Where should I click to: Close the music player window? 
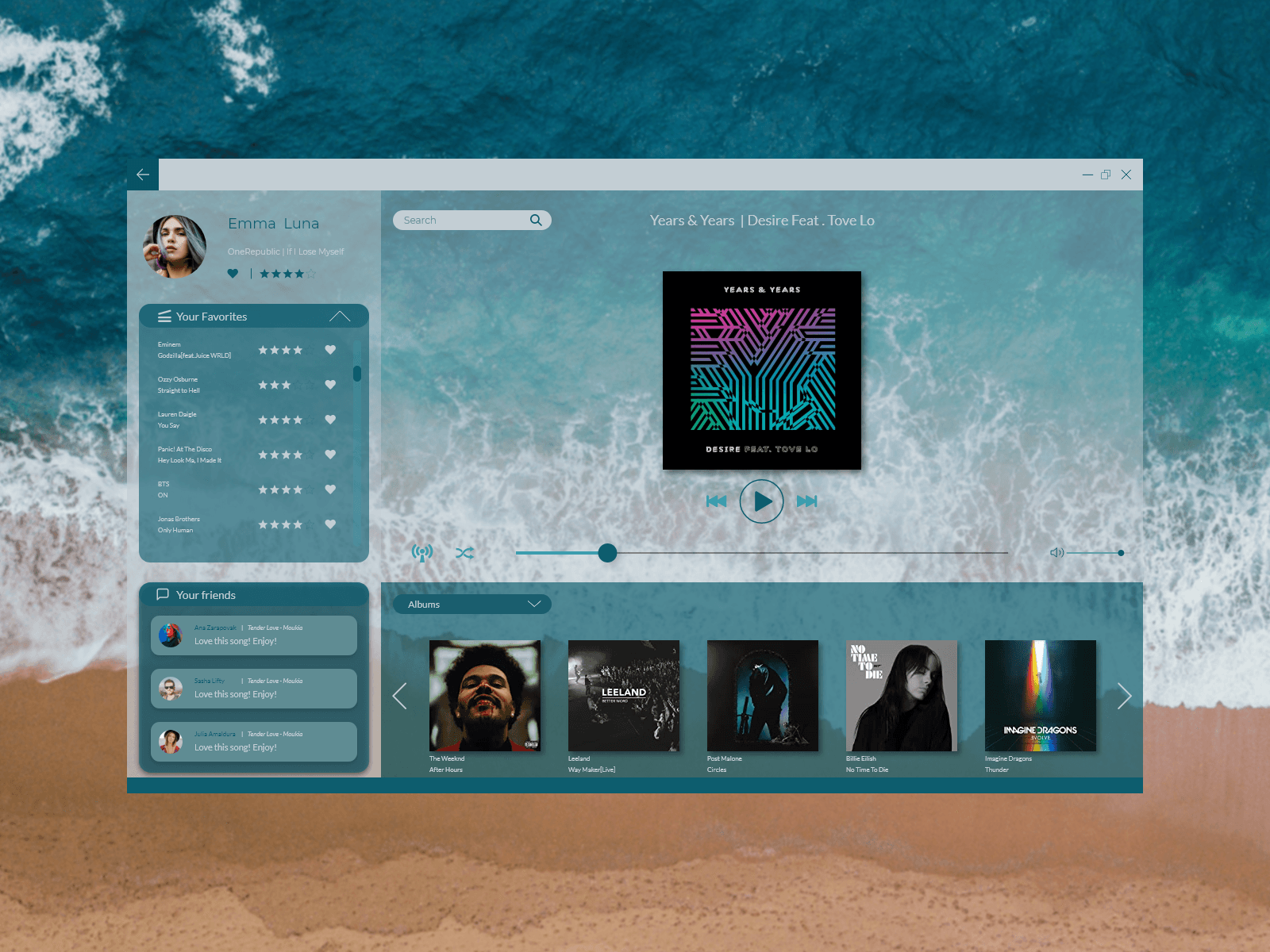click(x=1126, y=175)
